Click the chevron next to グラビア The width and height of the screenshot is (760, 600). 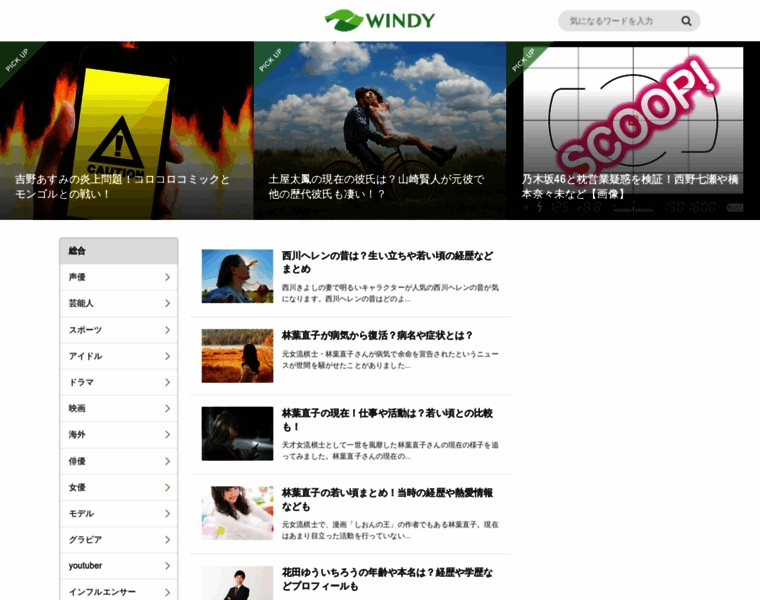(x=168, y=540)
